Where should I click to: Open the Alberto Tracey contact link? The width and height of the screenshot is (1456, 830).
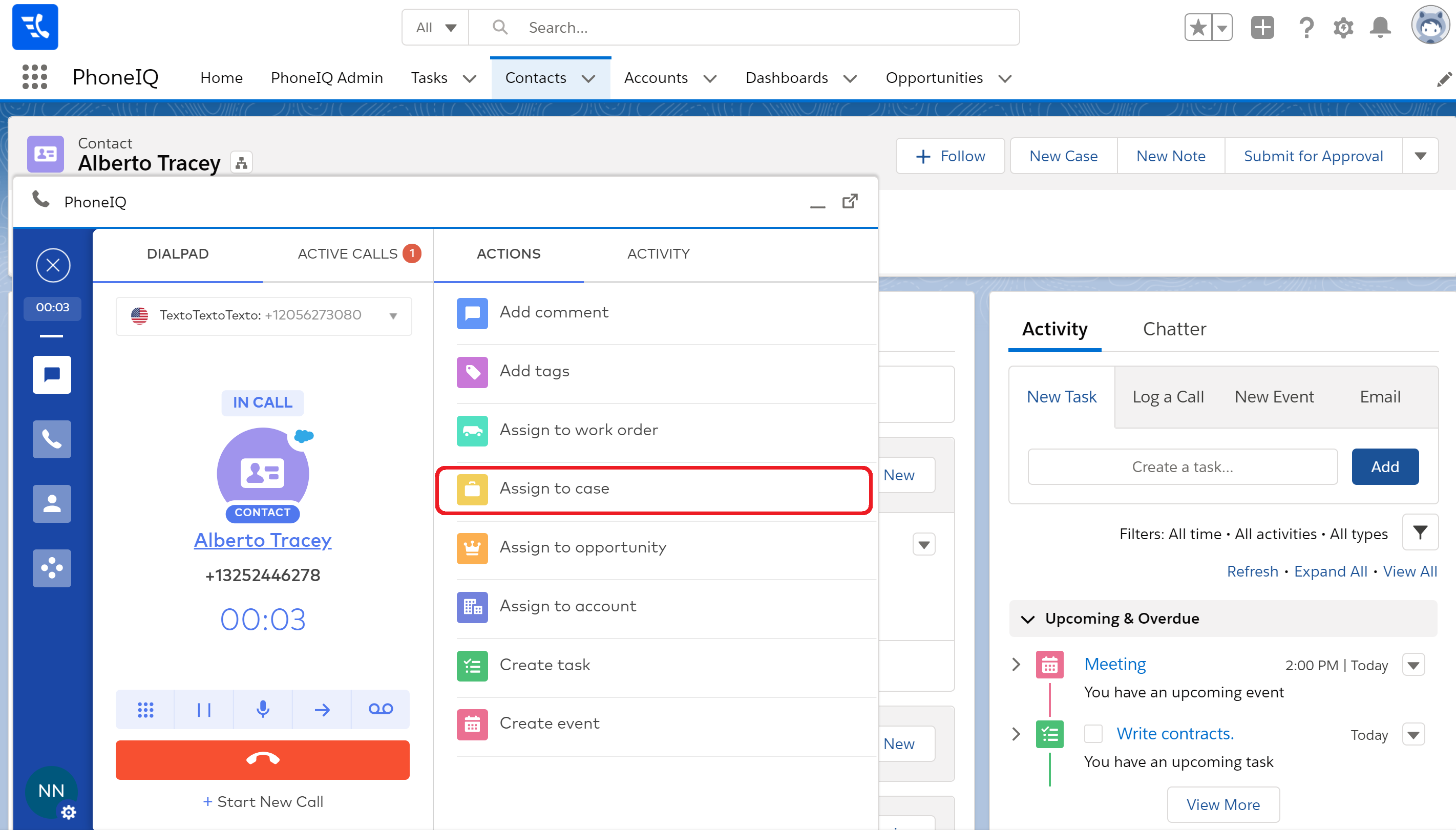click(262, 540)
